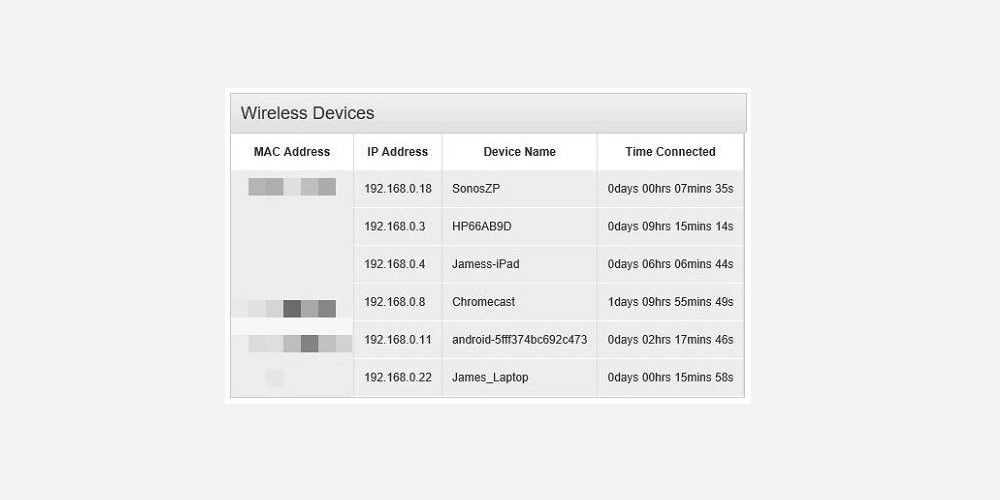Select the HP66AB9D device entry
1000x500 pixels.
pyautogui.click(x=482, y=226)
